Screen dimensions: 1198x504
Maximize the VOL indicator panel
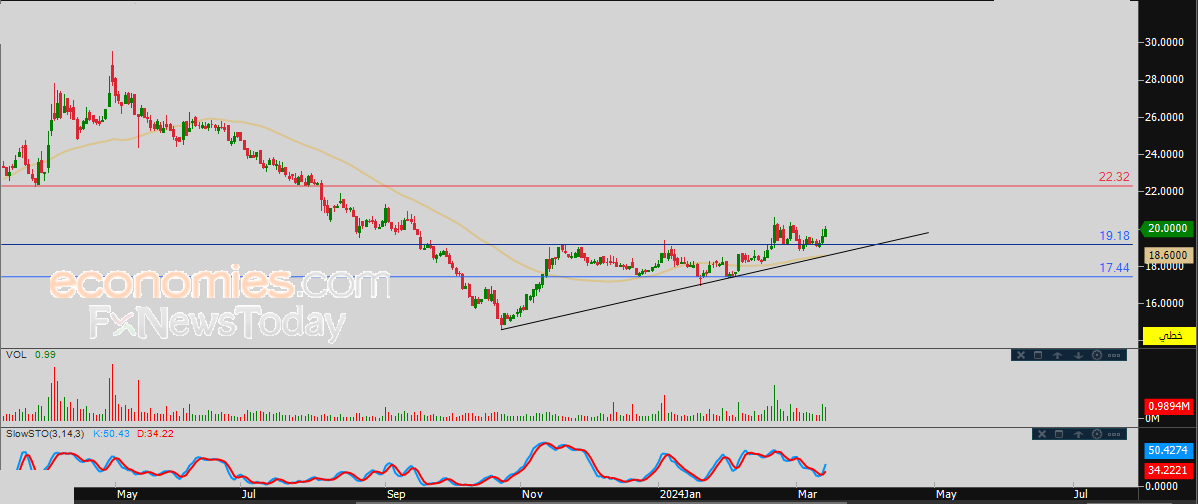[x=1038, y=355]
